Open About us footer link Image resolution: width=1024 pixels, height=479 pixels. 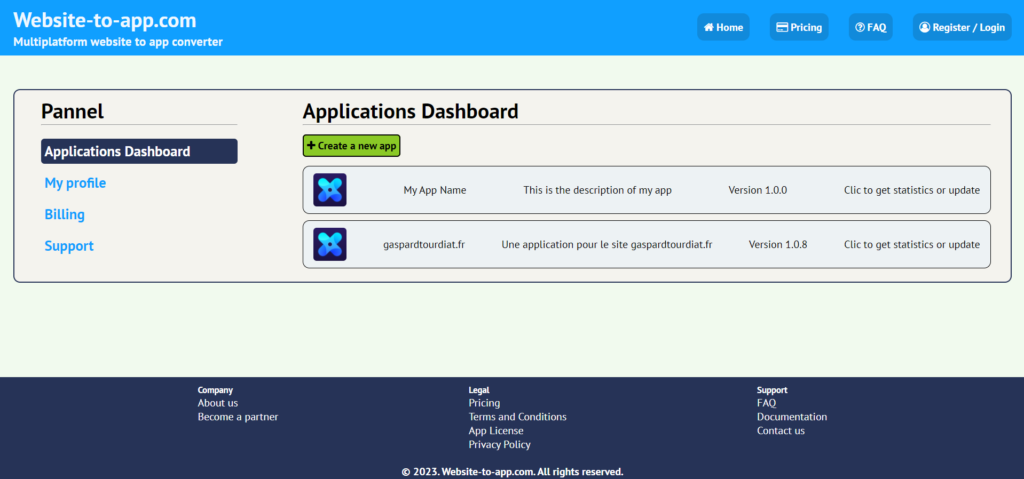[x=218, y=403]
